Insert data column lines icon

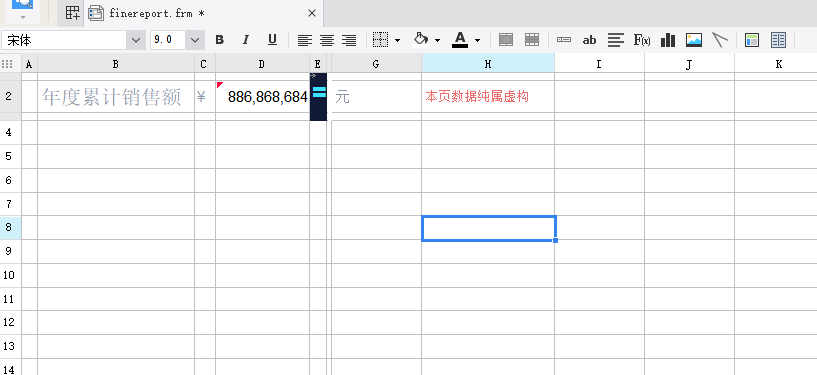coord(616,40)
